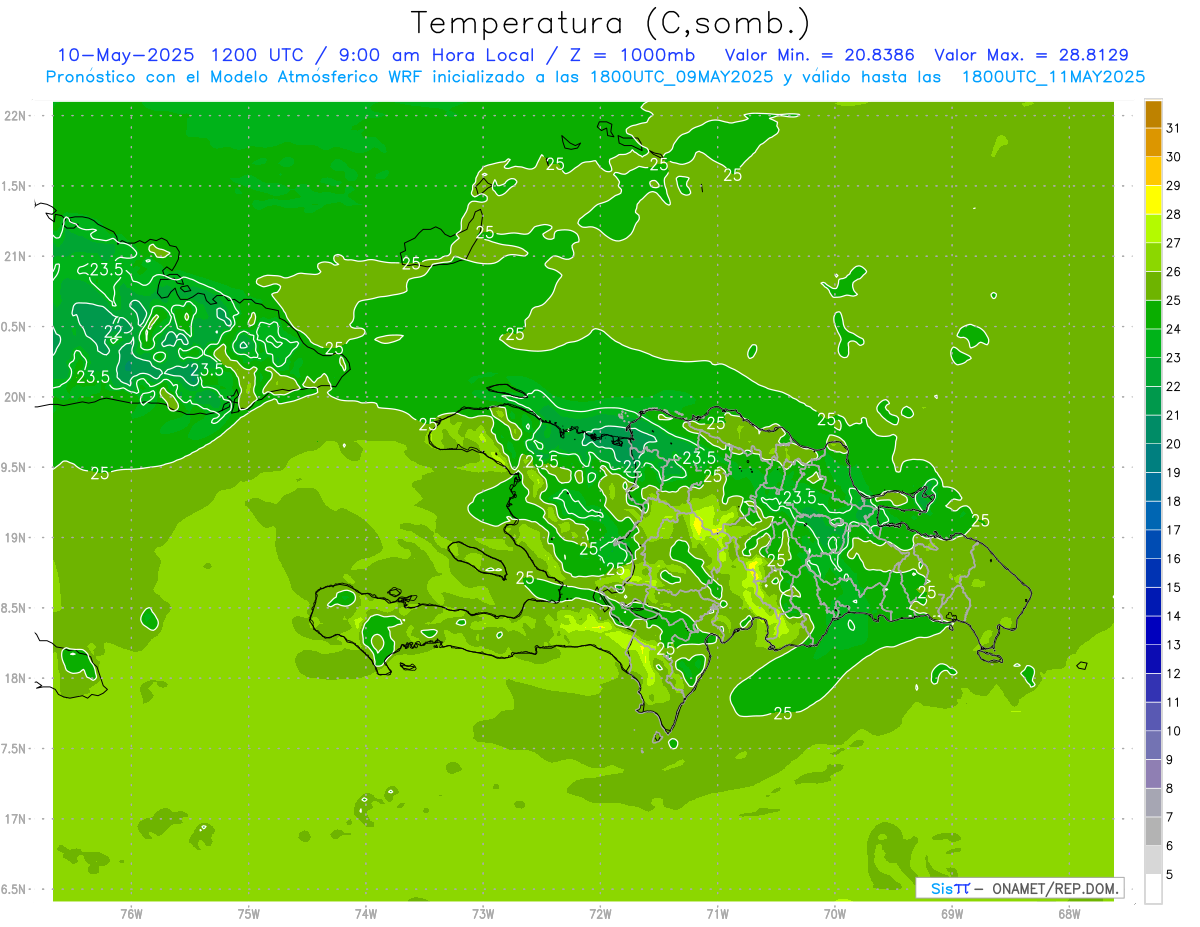Click the 72W longitude label
Screen dimensions: 1200x927
coord(600,914)
